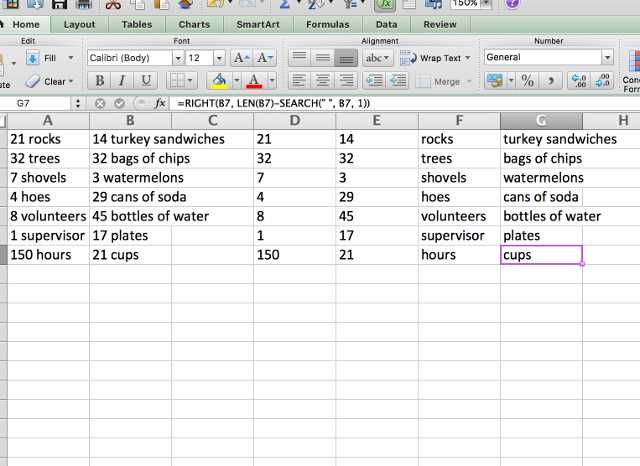The image size is (640, 466).
Task: Open the Clear dropdown arrow
Action: (x=71, y=81)
